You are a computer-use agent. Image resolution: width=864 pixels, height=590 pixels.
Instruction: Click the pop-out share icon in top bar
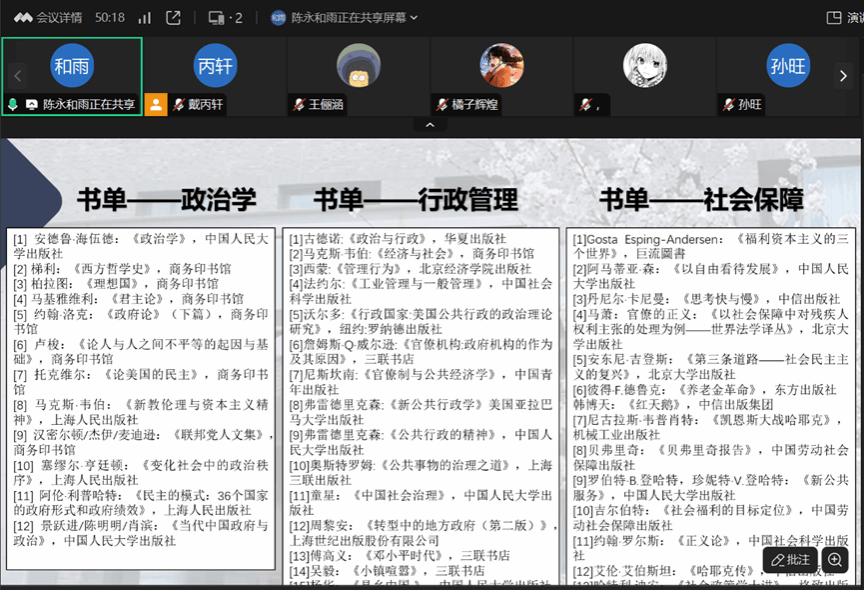coord(173,17)
